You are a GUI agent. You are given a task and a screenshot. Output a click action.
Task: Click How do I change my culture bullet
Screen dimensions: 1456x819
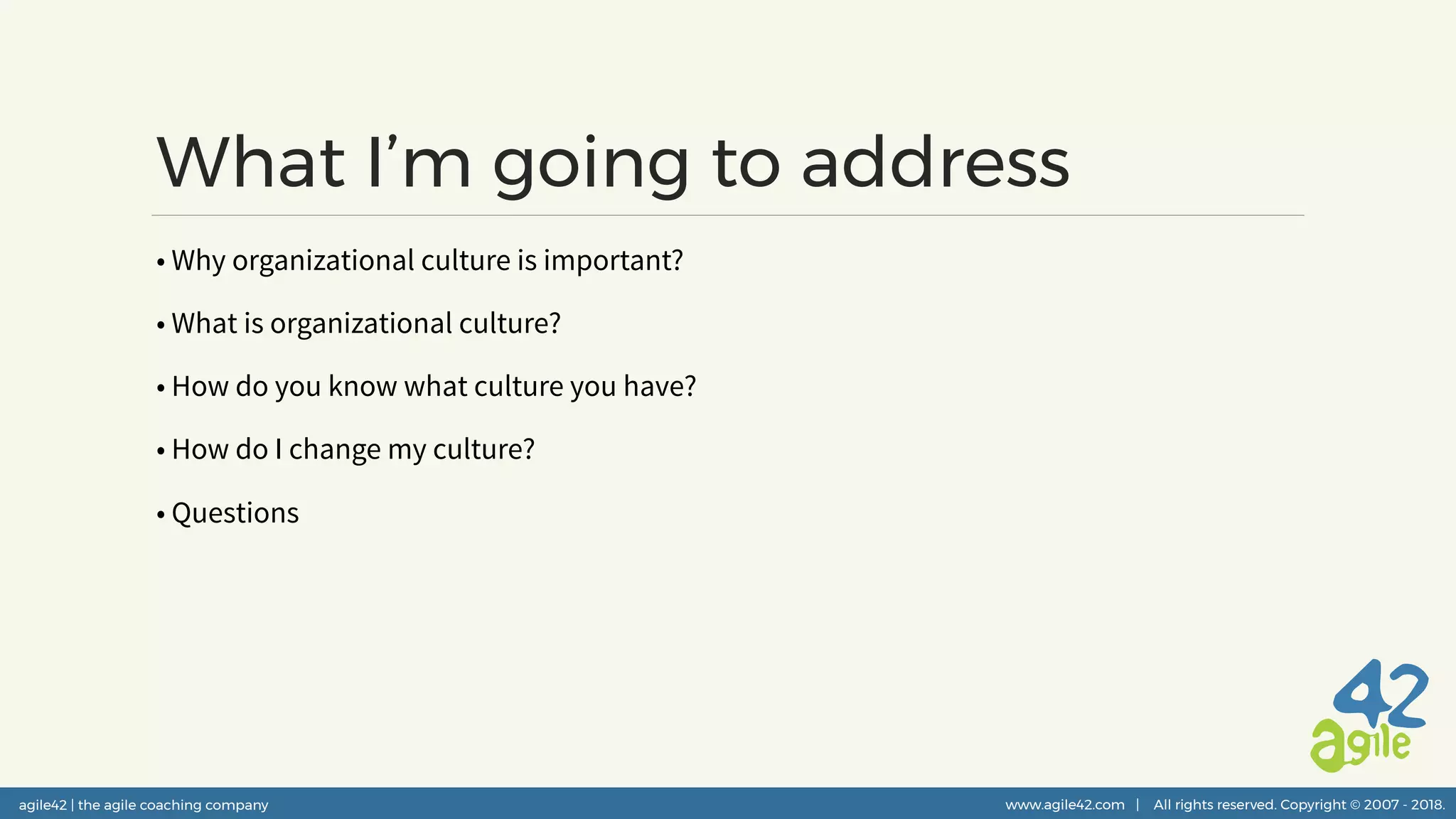pos(353,449)
